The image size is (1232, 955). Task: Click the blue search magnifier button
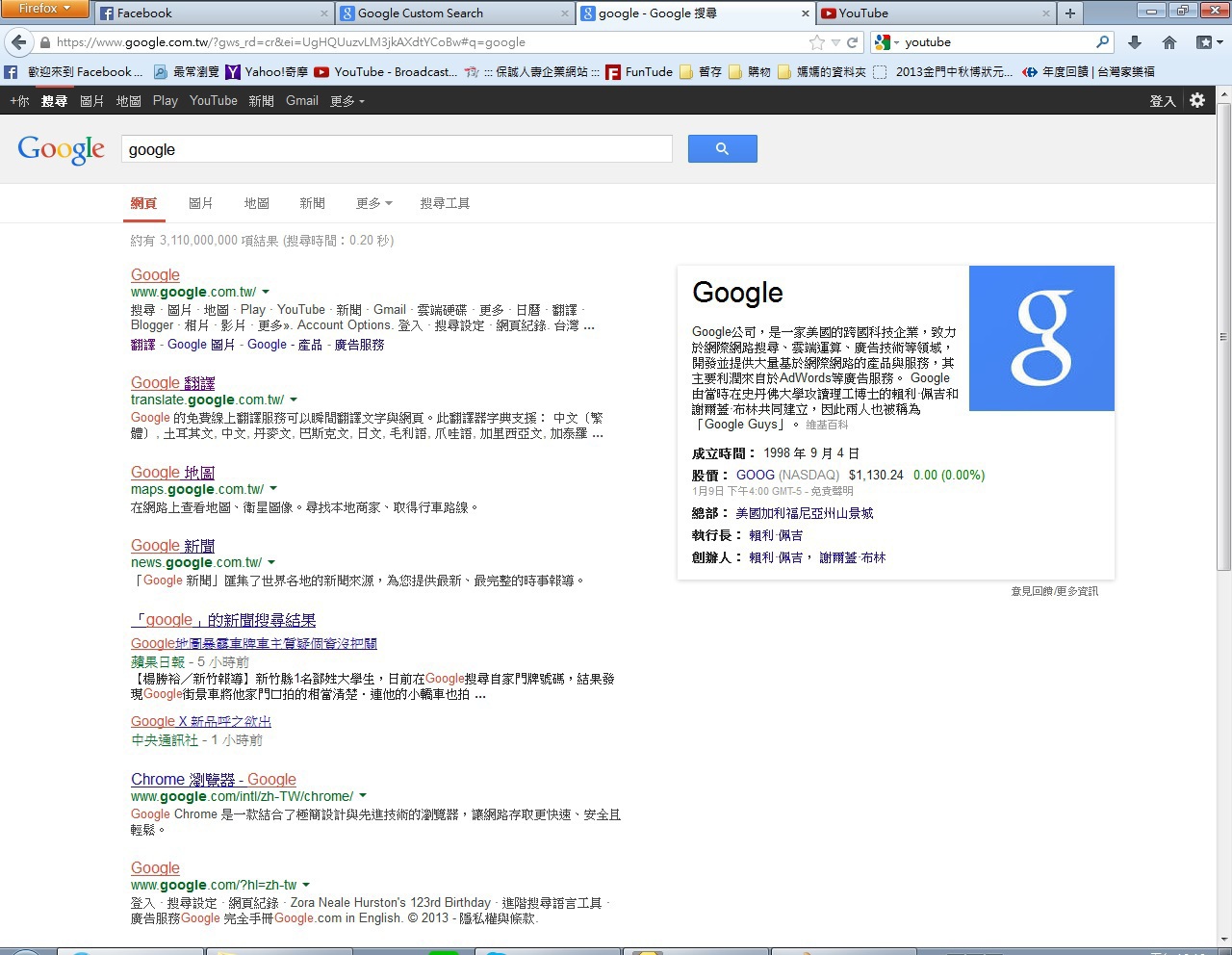(722, 149)
